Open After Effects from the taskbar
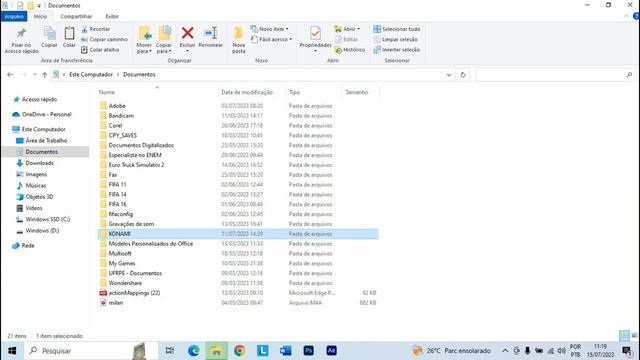This screenshot has width=640, height=360. (331, 351)
